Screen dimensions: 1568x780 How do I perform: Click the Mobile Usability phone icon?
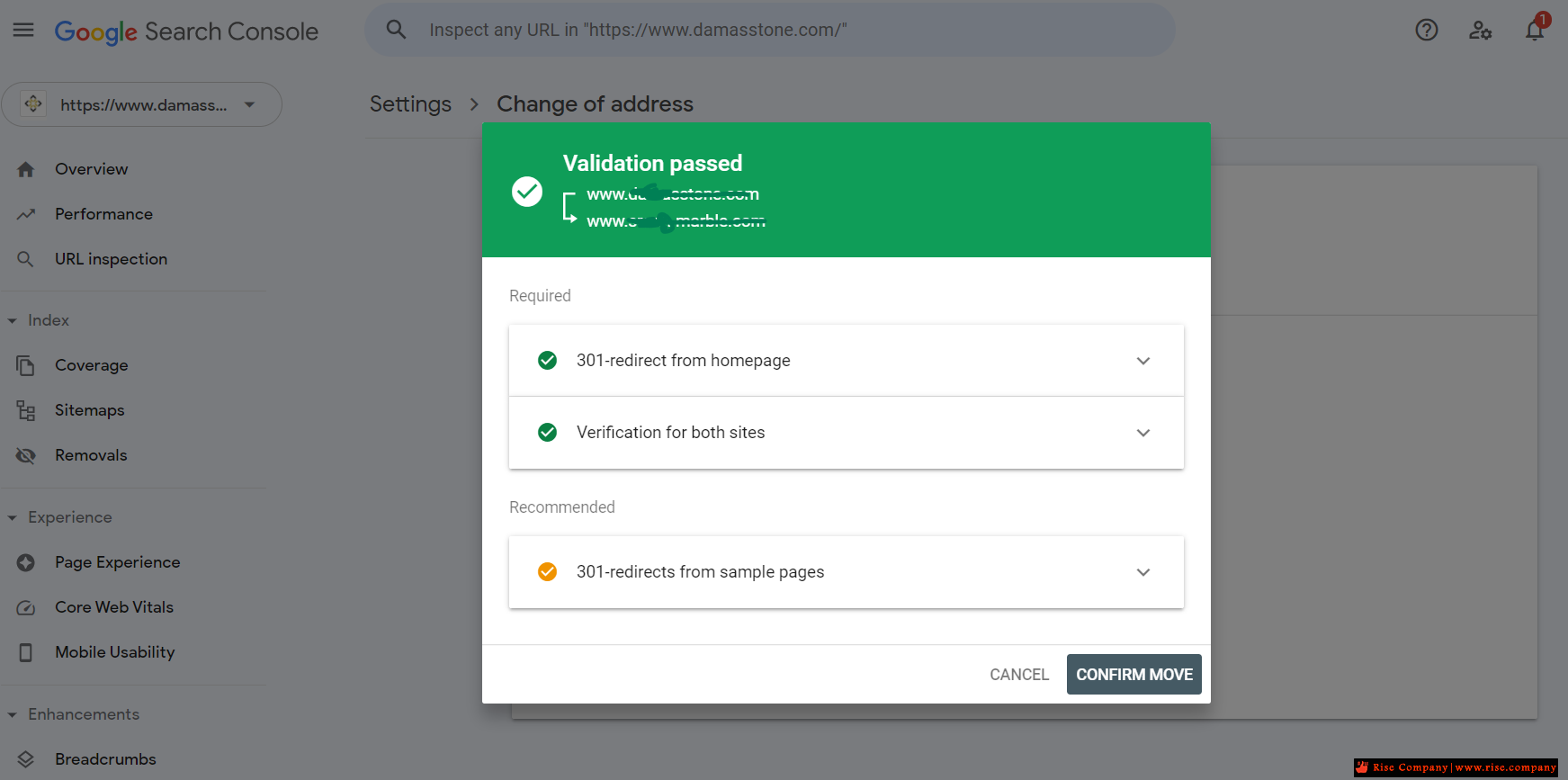[x=26, y=652]
